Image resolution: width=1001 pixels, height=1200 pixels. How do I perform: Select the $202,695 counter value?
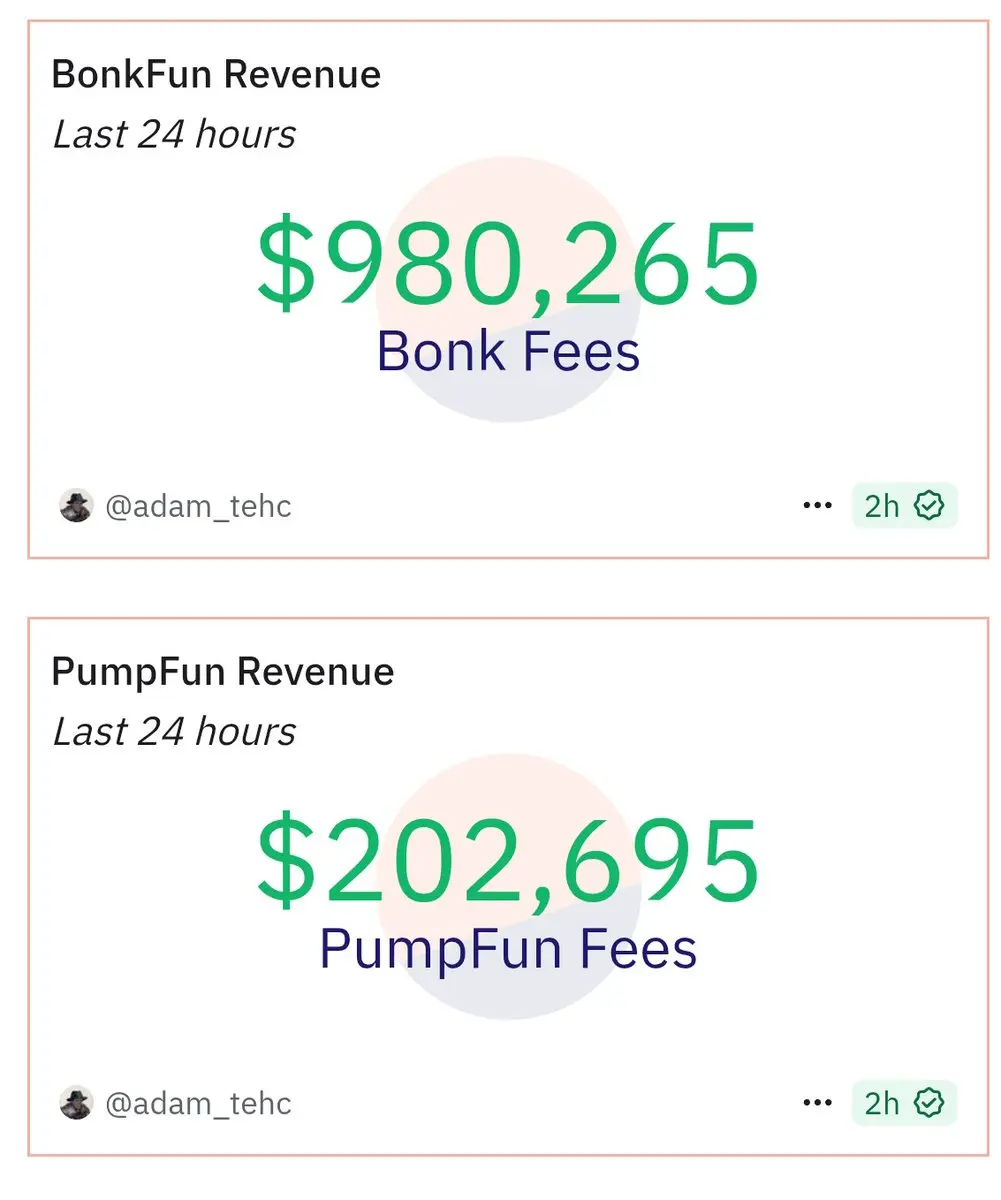click(x=508, y=860)
